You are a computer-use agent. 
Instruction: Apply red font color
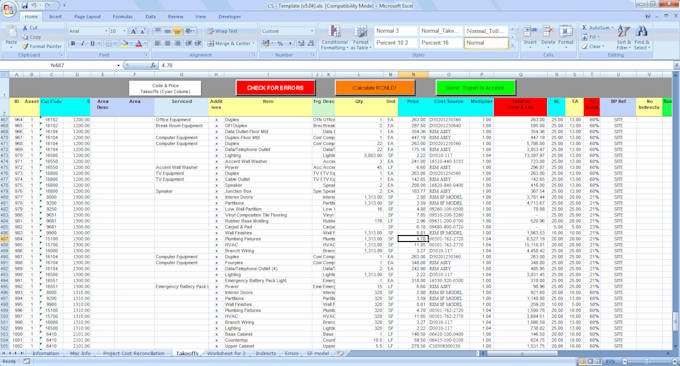(138, 43)
